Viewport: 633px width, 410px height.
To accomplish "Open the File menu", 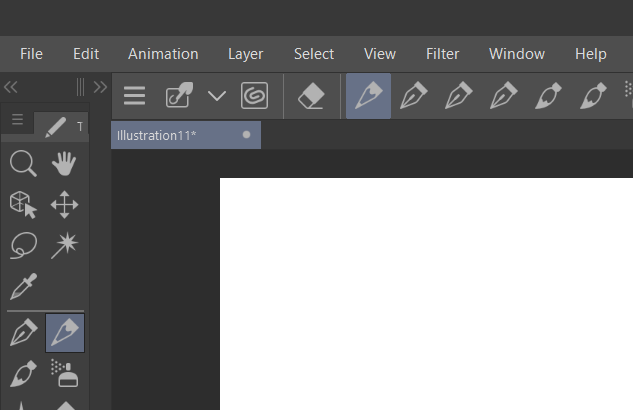I will 31,54.
